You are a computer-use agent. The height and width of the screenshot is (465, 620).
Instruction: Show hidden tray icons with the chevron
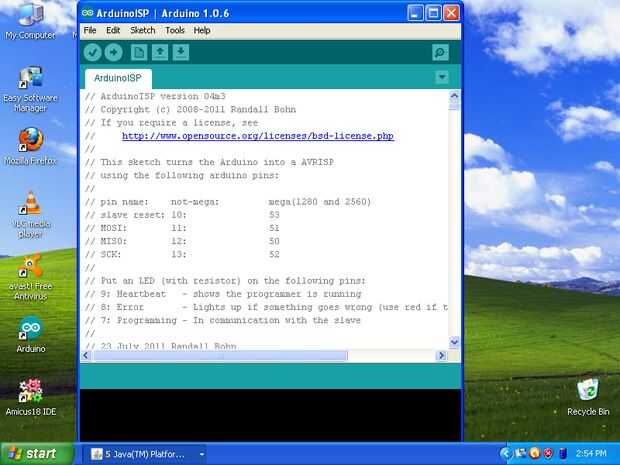coord(506,454)
